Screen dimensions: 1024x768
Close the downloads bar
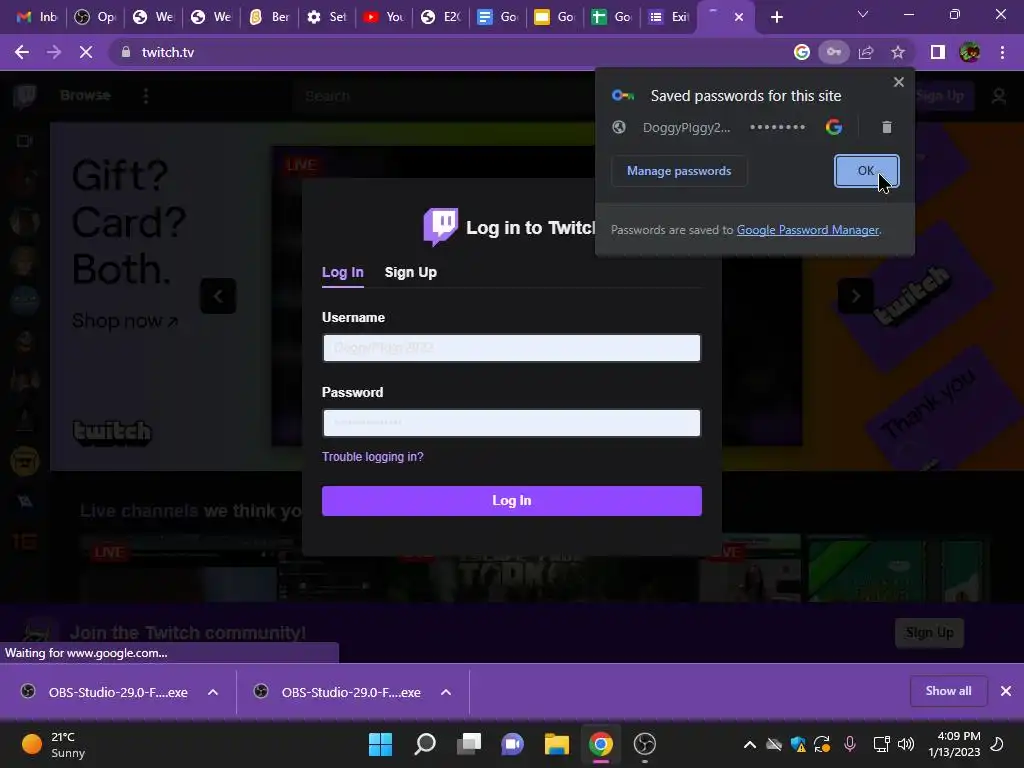1006,691
